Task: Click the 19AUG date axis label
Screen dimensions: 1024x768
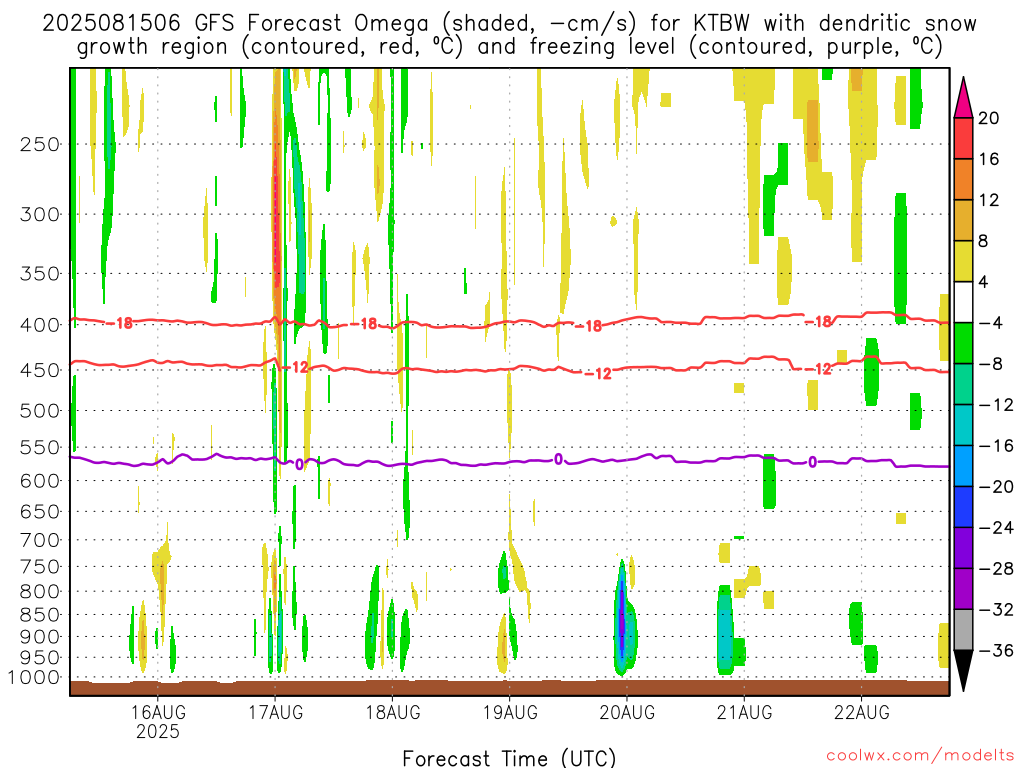Action: tap(510, 712)
